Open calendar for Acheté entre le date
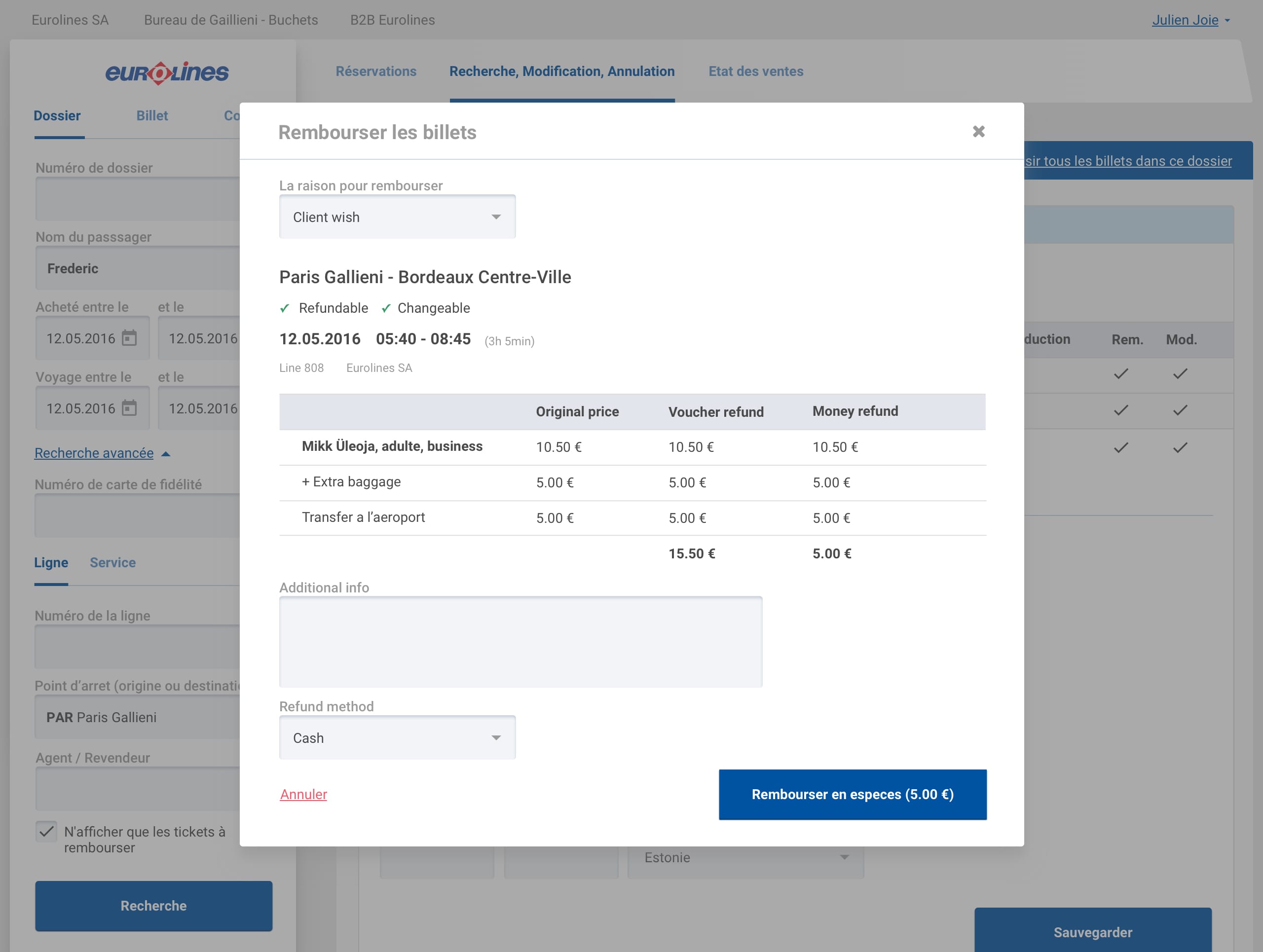 coord(130,338)
